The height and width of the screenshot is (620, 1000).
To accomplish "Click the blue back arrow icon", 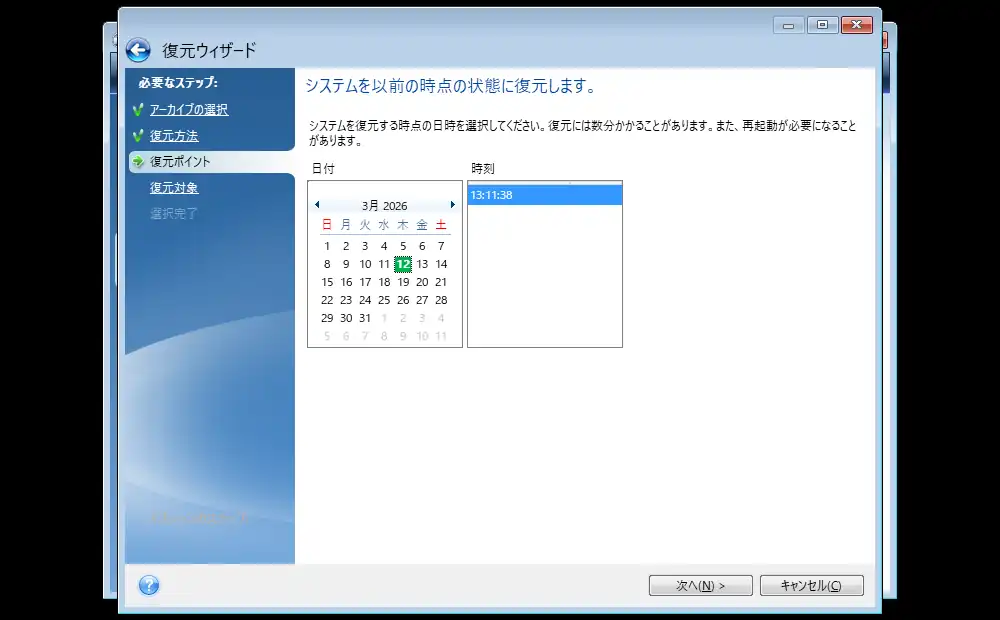I will 138,50.
